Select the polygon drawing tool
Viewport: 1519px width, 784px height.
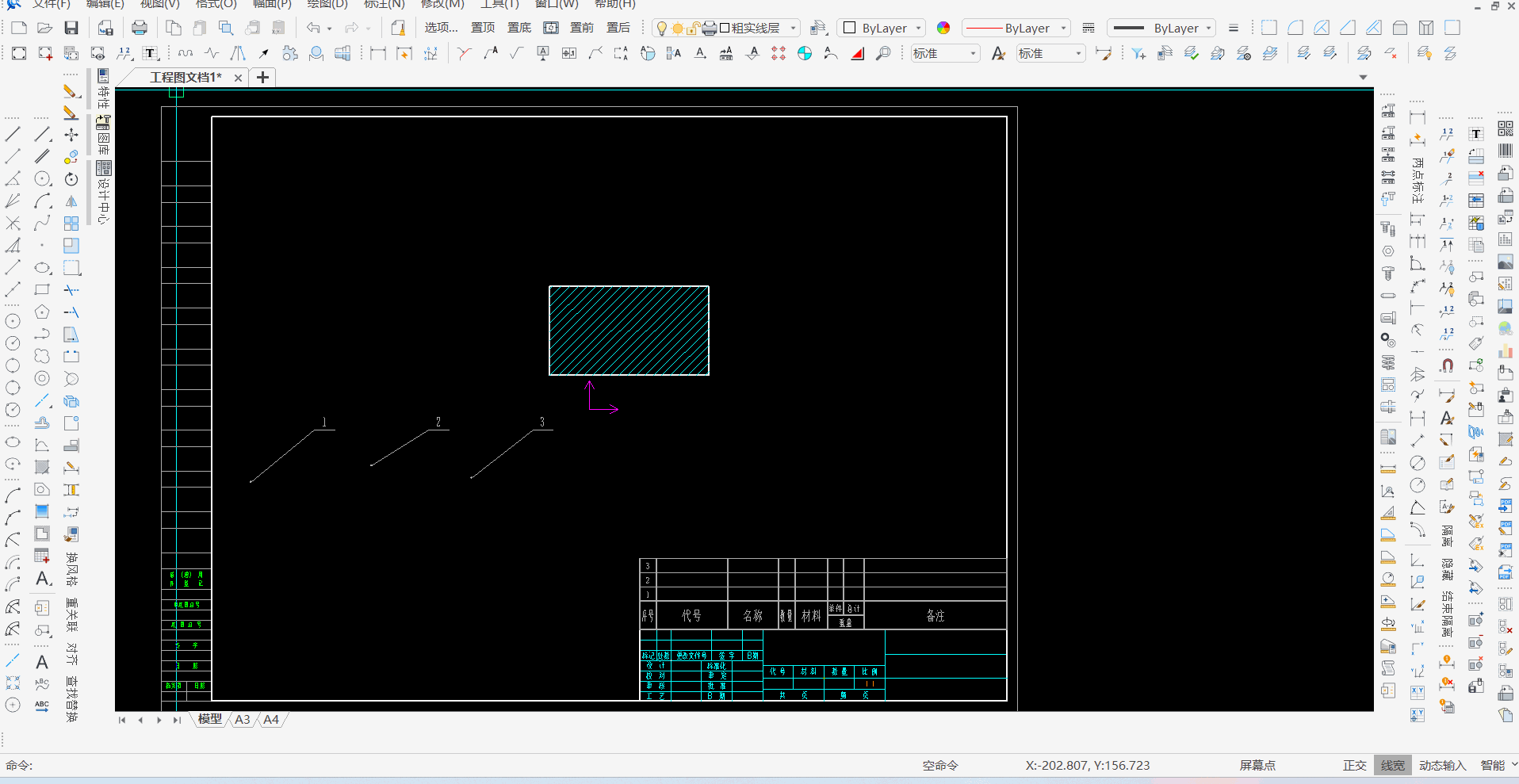pos(42,312)
